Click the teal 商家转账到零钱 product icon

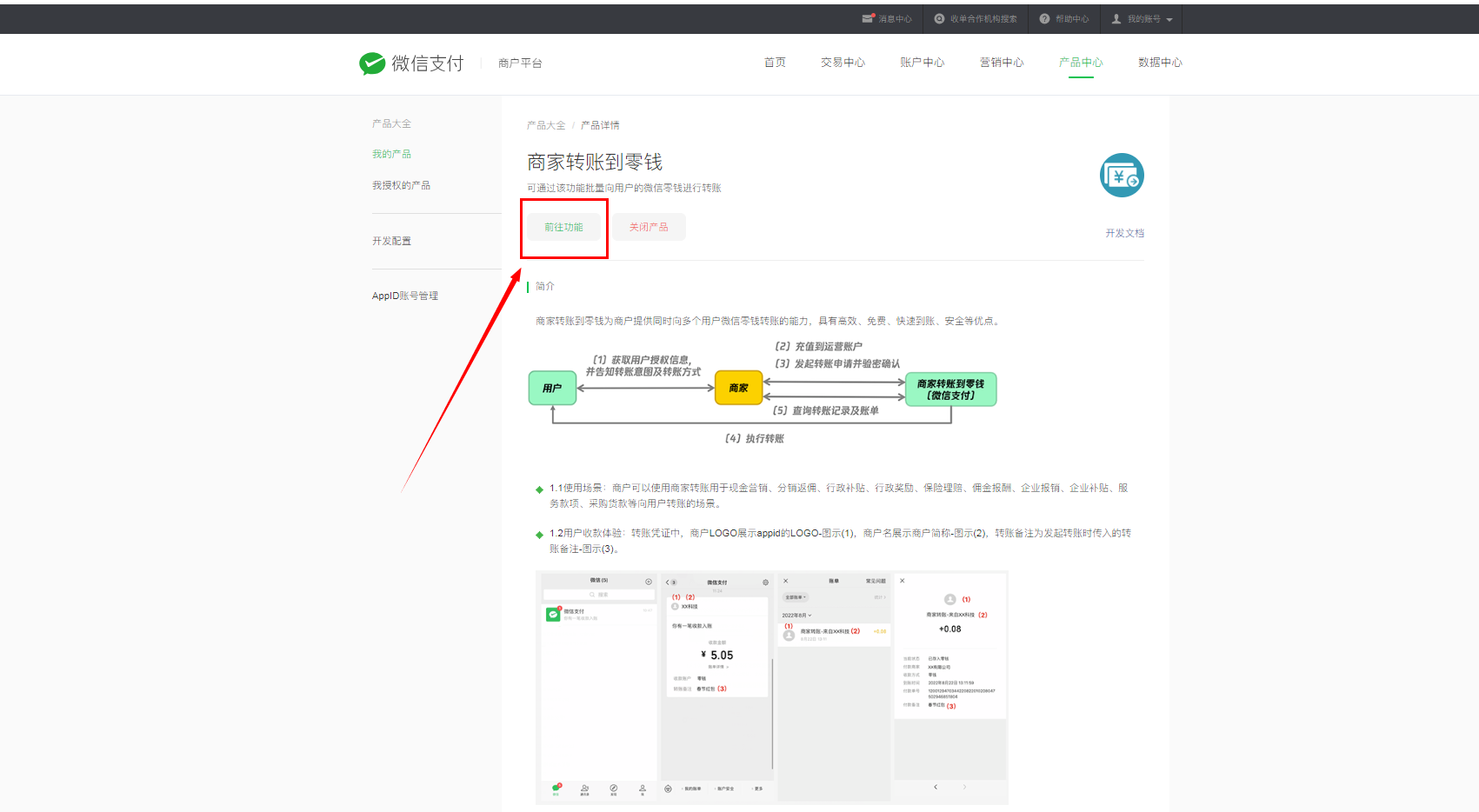1122,176
